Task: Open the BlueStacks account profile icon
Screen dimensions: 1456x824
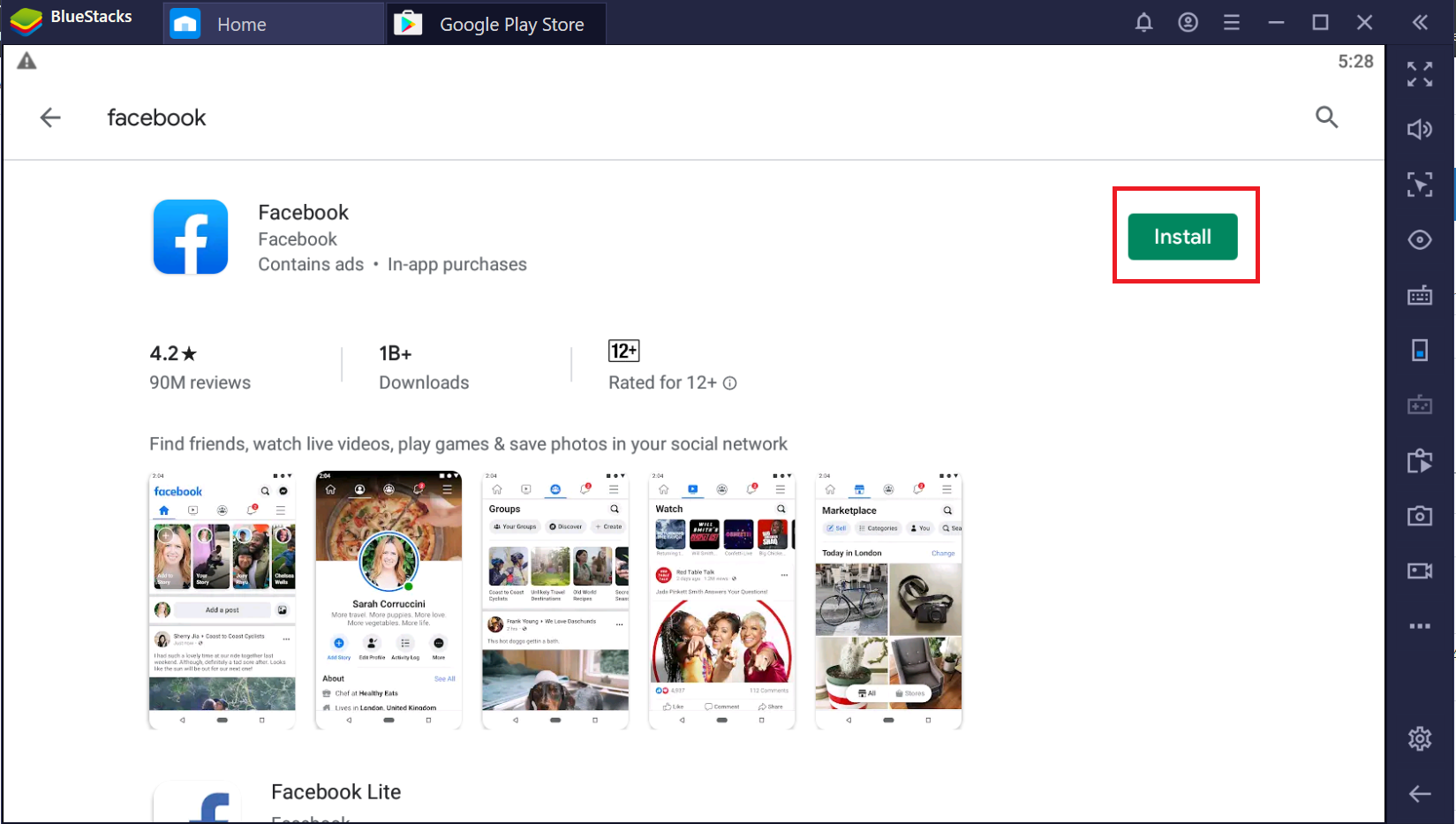Action: 1188,23
